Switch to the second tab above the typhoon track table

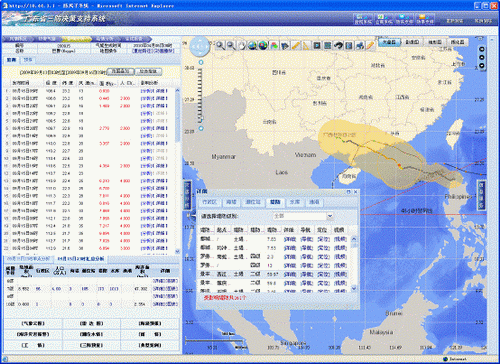click(x=28, y=60)
